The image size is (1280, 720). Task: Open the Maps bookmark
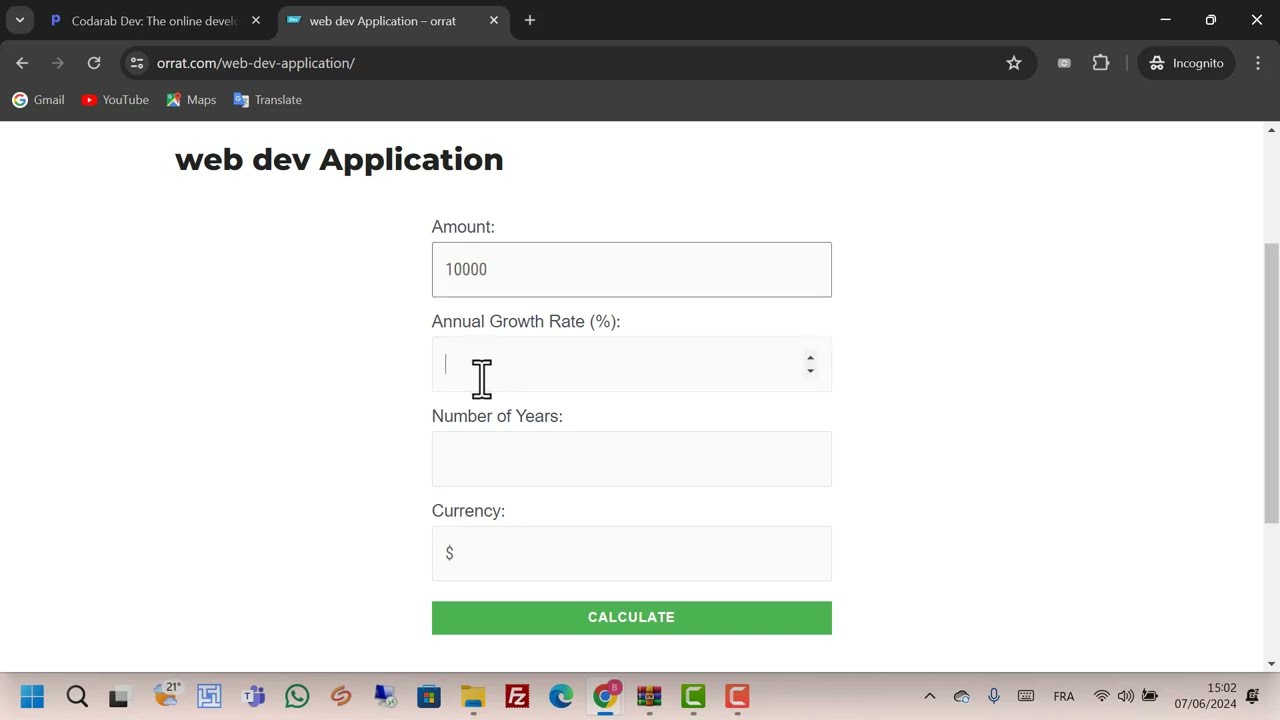pyautogui.click(x=191, y=100)
